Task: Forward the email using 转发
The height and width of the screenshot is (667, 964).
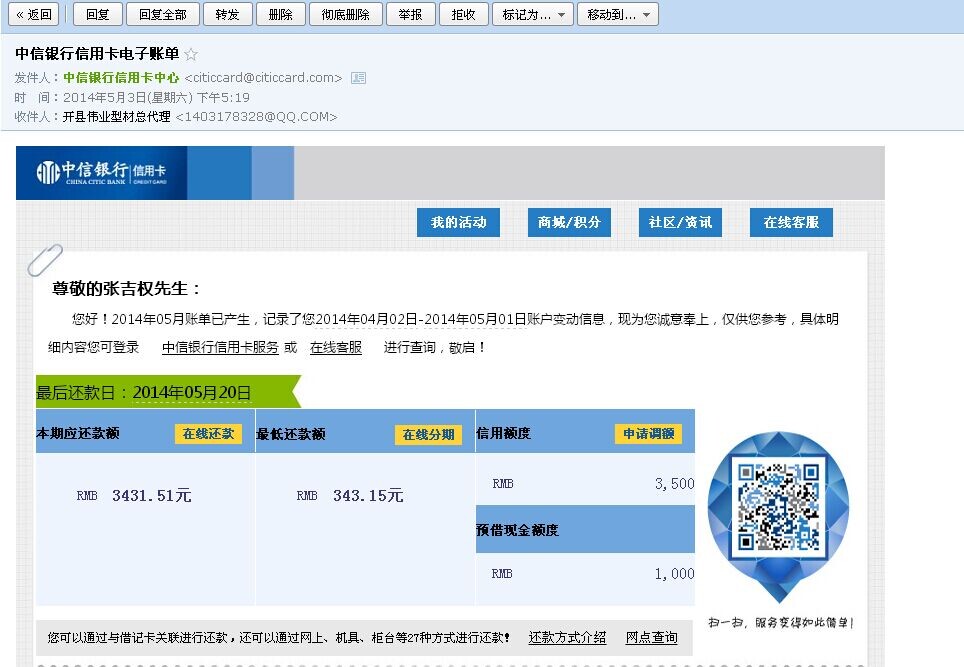Action: click(228, 15)
